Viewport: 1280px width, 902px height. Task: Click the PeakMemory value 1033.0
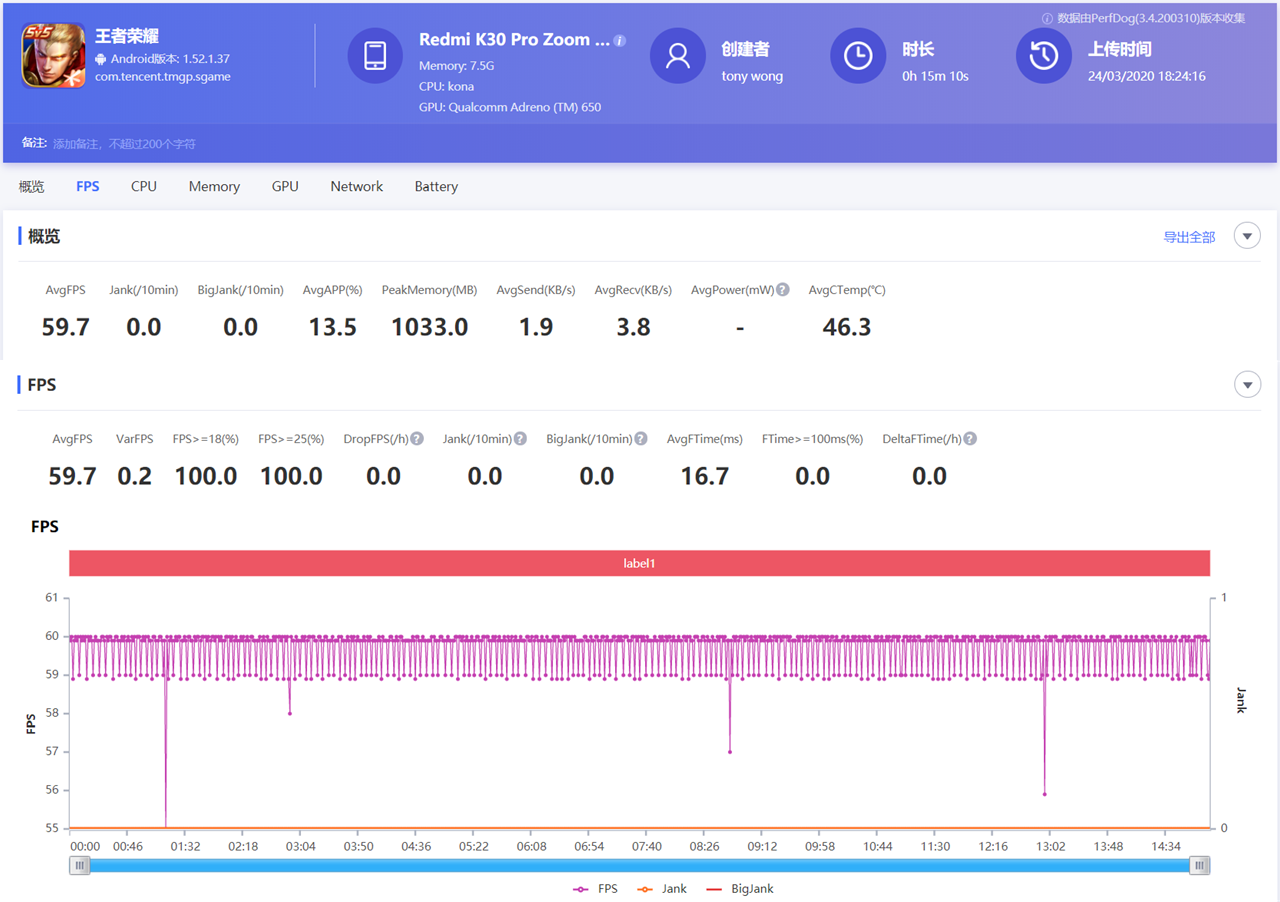[429, 327]
